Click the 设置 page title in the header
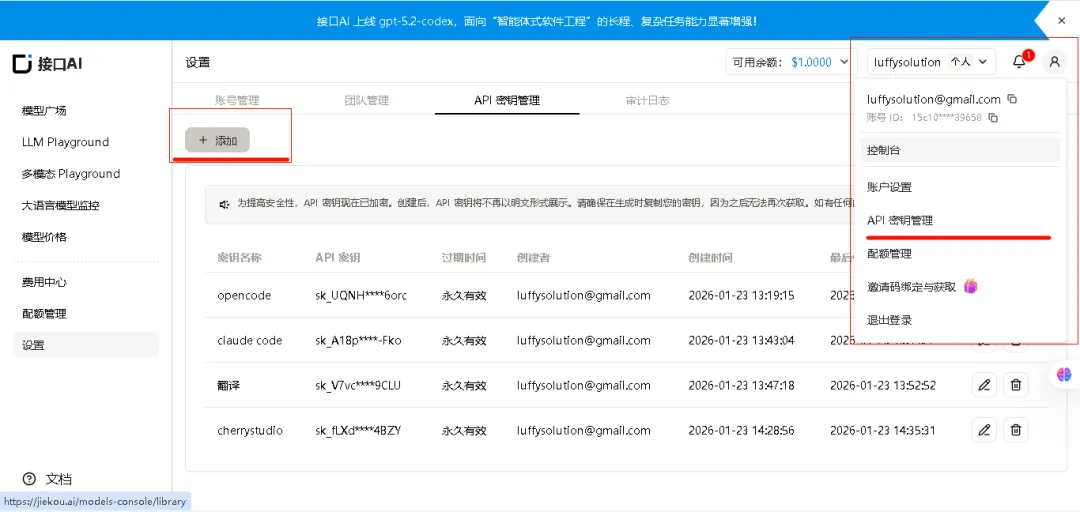Image resolution: width=1080 pixels, height=512 pixels. pyautogui.click(x=198, y=63)
